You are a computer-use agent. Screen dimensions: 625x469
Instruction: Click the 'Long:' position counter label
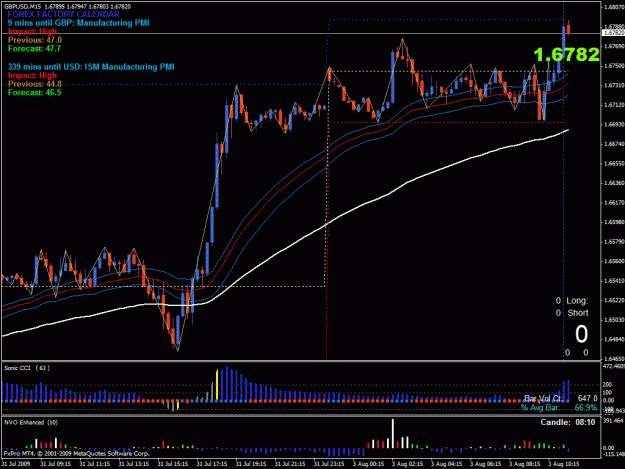577,301
